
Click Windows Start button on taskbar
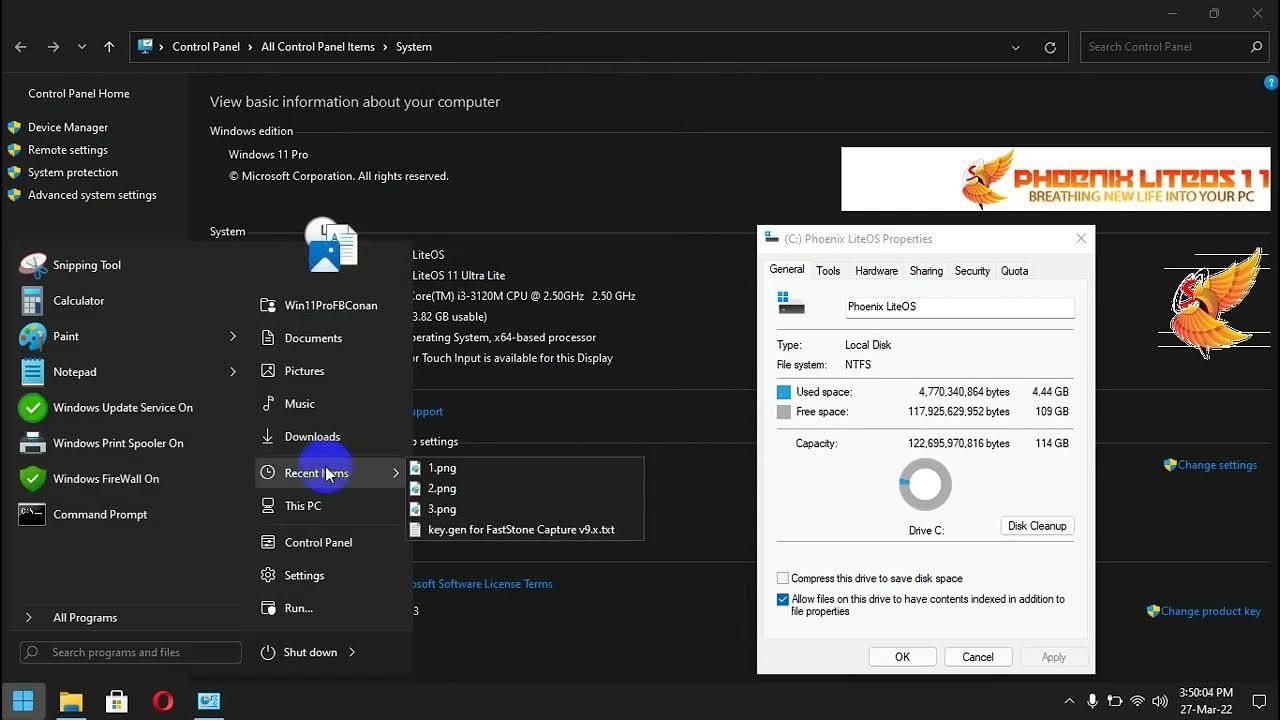(x=23, y=701)
